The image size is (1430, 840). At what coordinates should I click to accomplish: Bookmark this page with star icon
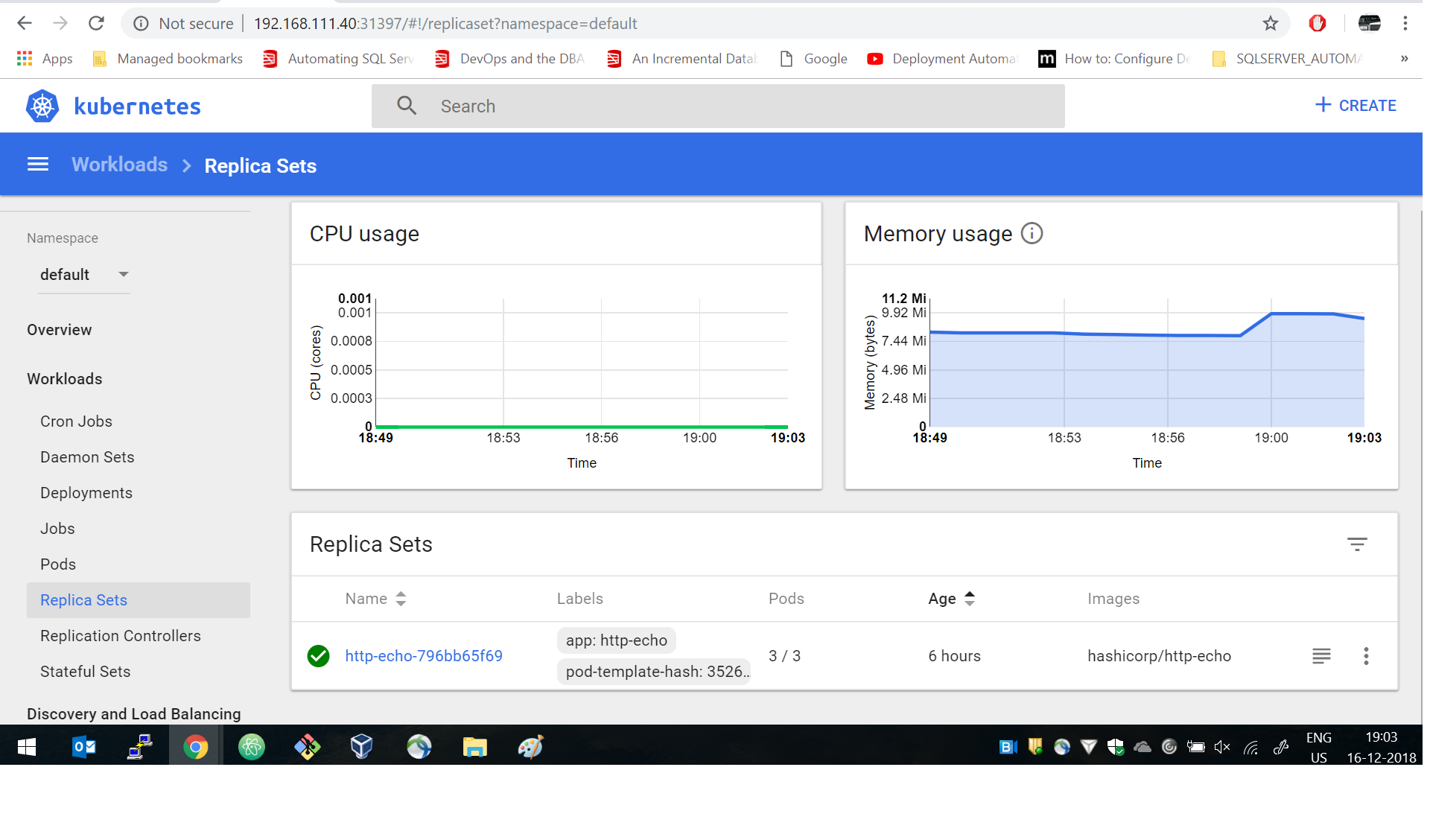1271,24
